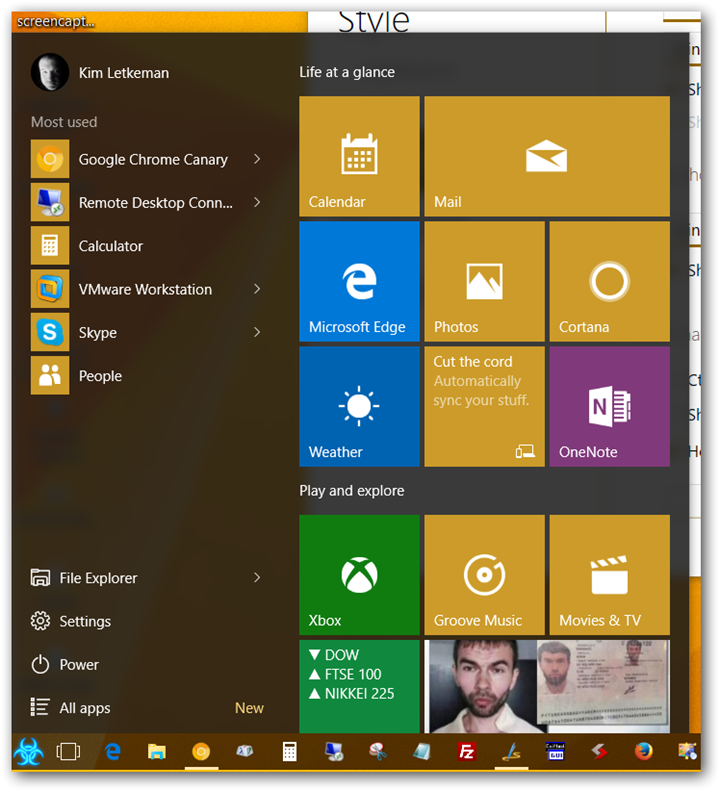Open the stock tile showing DOW
720x791 pixels.
coord(359,687)
